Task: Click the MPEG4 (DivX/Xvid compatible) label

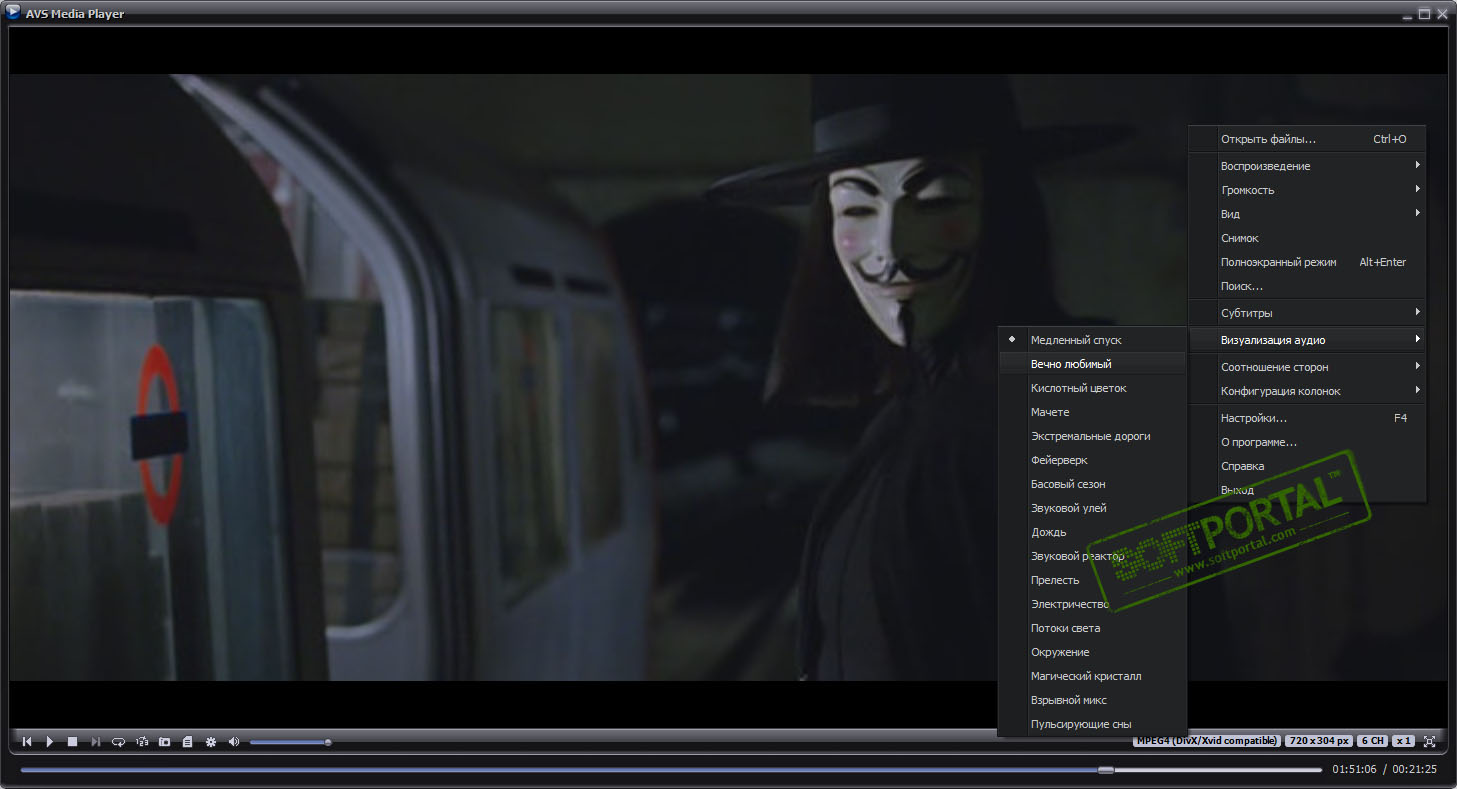Action: (x=1207, y=741)
